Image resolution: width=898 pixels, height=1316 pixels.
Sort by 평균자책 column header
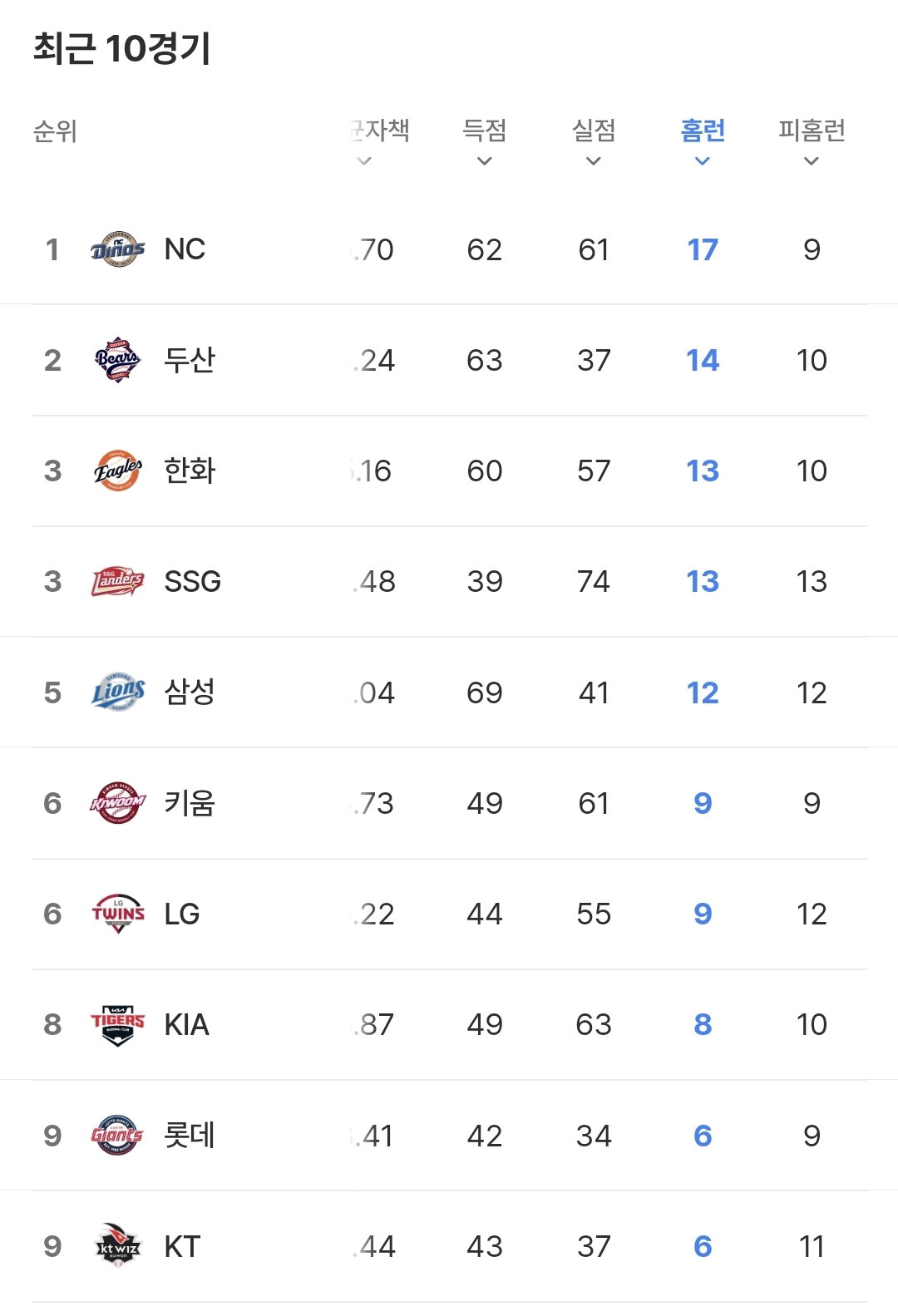[x=379, y=131]
